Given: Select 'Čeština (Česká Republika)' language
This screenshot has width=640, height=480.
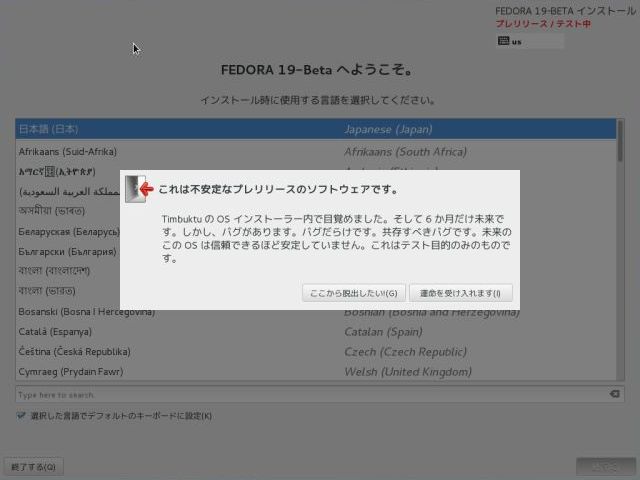Looking at the screenshot, I should pos(316,351).
